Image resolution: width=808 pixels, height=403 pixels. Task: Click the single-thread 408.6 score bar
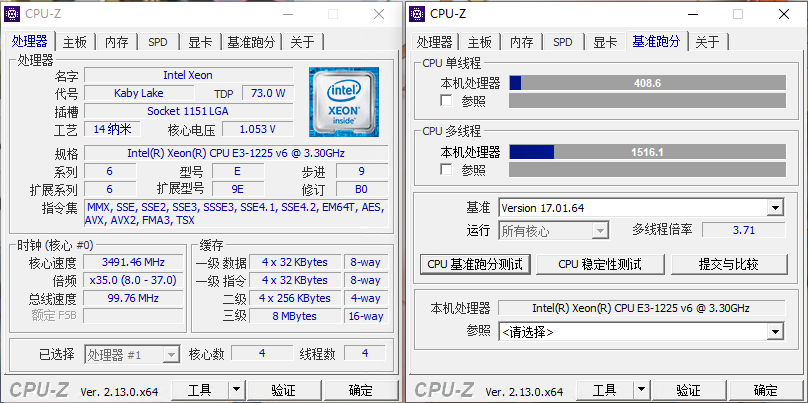(648, 83)
